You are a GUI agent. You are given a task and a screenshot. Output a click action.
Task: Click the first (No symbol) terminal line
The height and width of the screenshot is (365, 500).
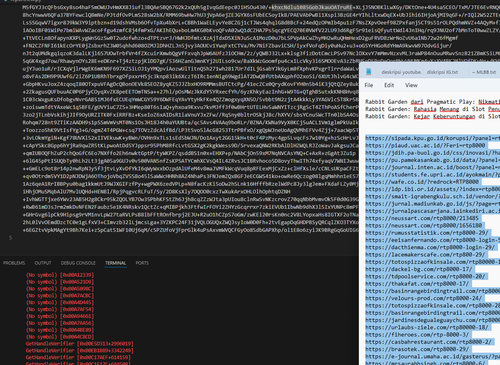pyautogui.click(x=60, y=275)
